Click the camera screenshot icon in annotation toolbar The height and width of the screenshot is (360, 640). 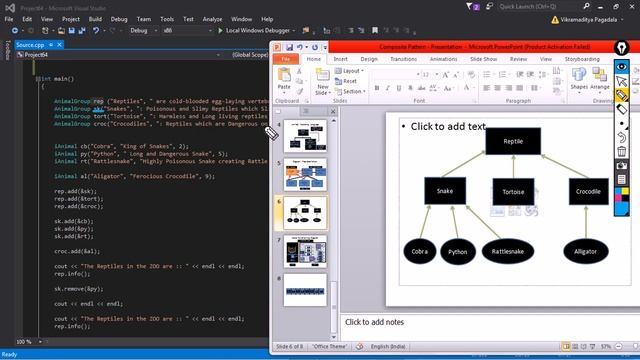[621, 165]
